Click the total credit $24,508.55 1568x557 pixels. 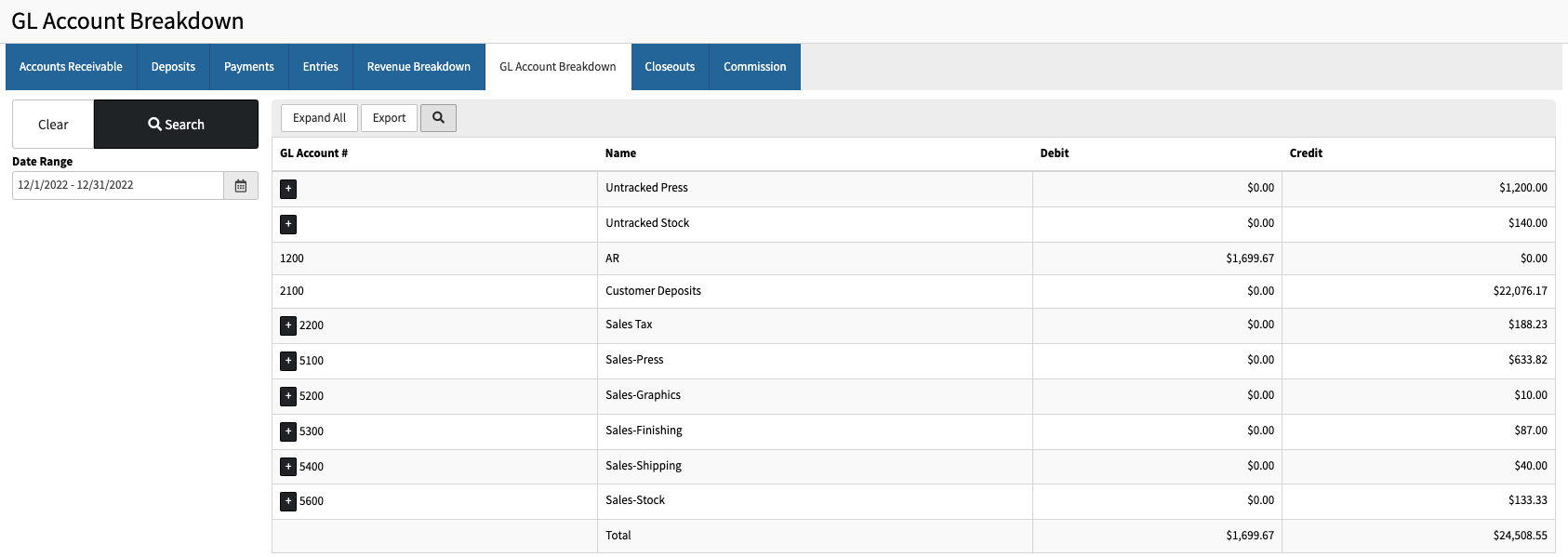pos(1520,536)
